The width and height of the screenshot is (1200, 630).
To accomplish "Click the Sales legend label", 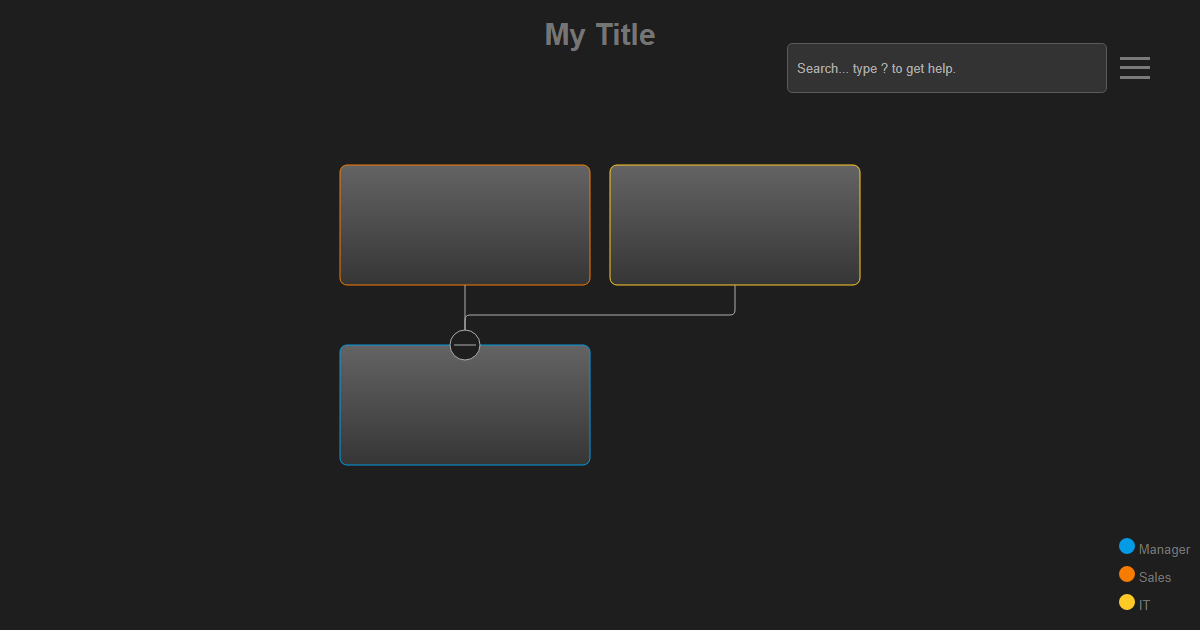I will 1155,578.
